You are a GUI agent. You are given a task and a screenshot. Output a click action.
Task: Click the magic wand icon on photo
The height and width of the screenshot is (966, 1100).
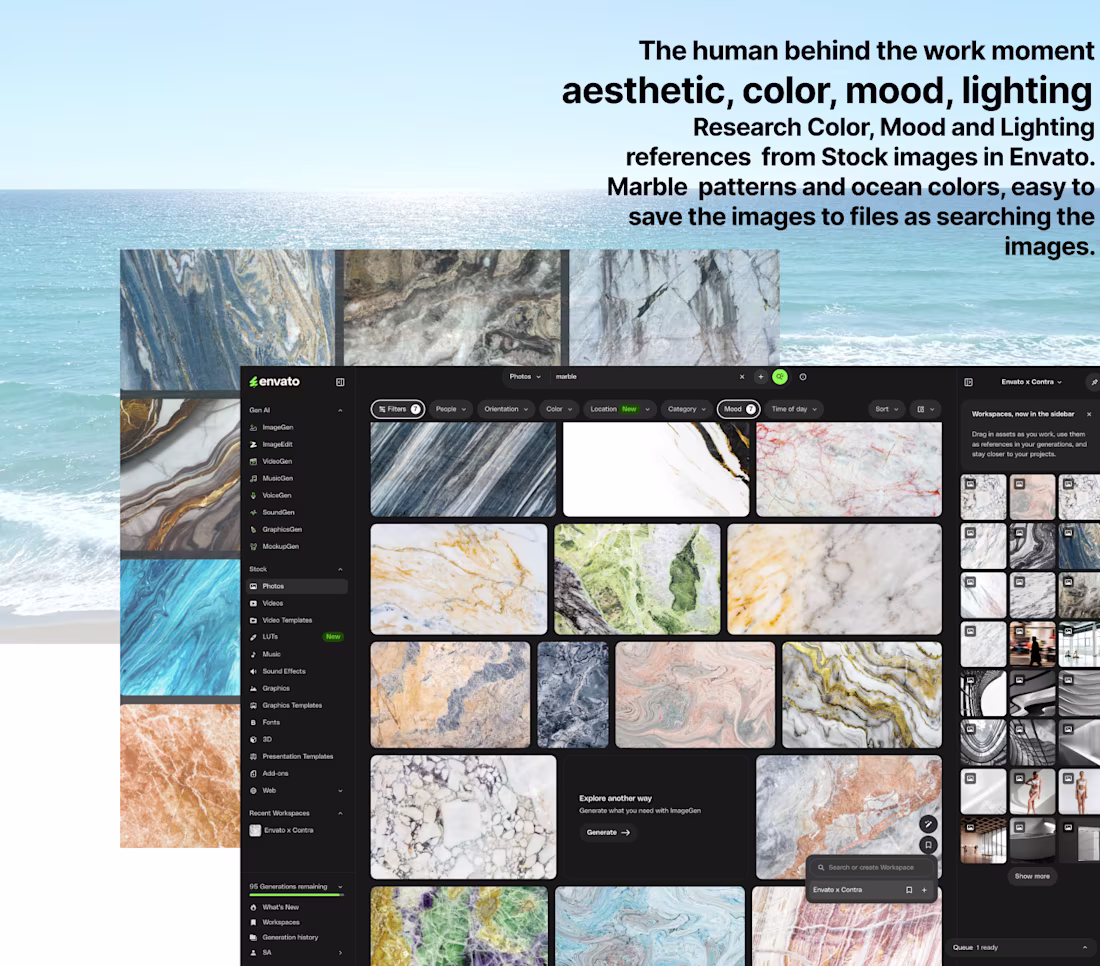[928, 824]
